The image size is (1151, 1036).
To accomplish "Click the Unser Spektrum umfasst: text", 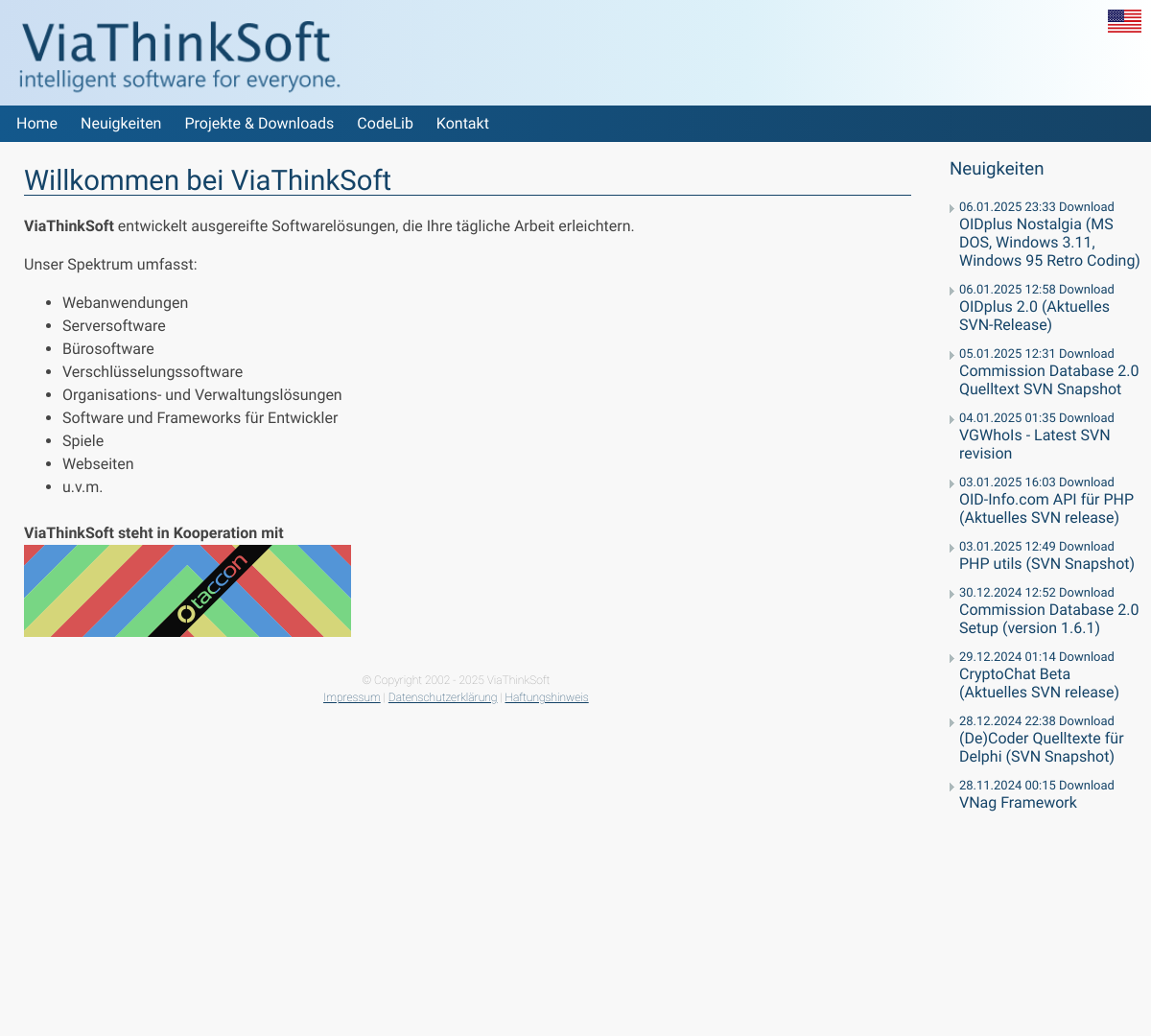I will click(110, 265).
